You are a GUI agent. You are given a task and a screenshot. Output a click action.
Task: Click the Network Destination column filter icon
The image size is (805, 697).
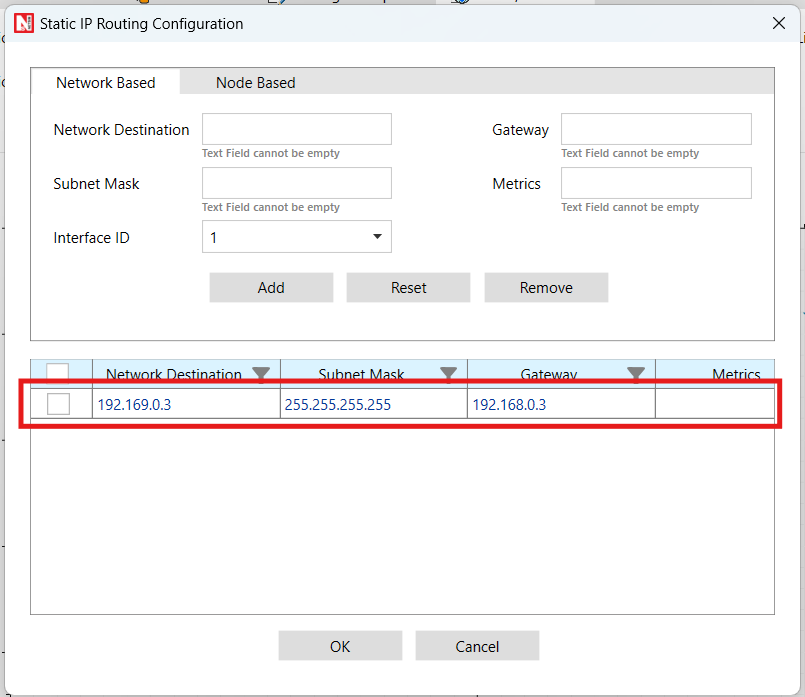(261, 375)
